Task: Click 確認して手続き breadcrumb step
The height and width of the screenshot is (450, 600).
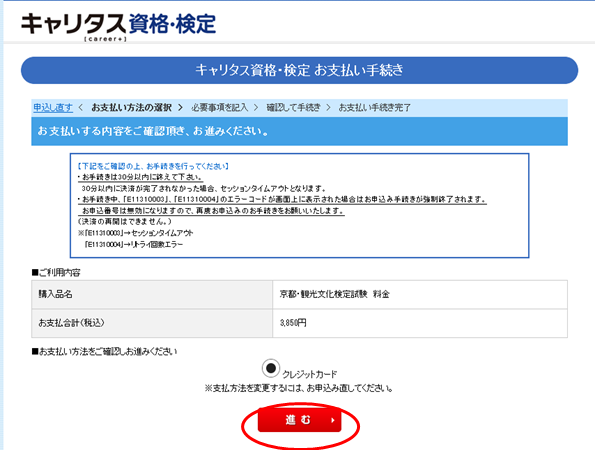Action: 293,108
